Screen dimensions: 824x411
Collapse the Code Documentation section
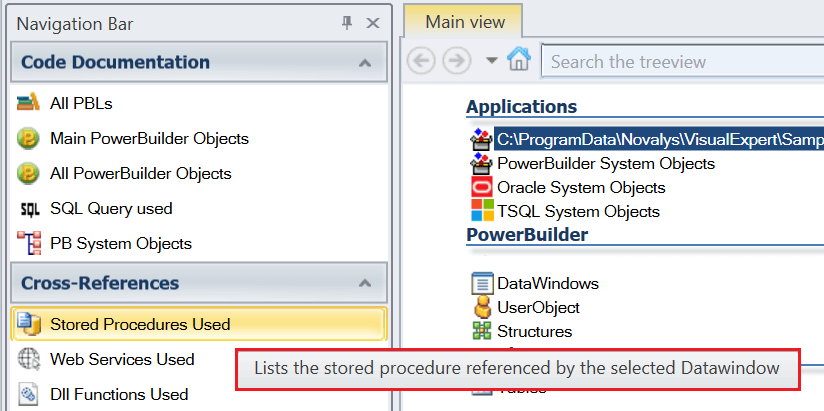365,63
